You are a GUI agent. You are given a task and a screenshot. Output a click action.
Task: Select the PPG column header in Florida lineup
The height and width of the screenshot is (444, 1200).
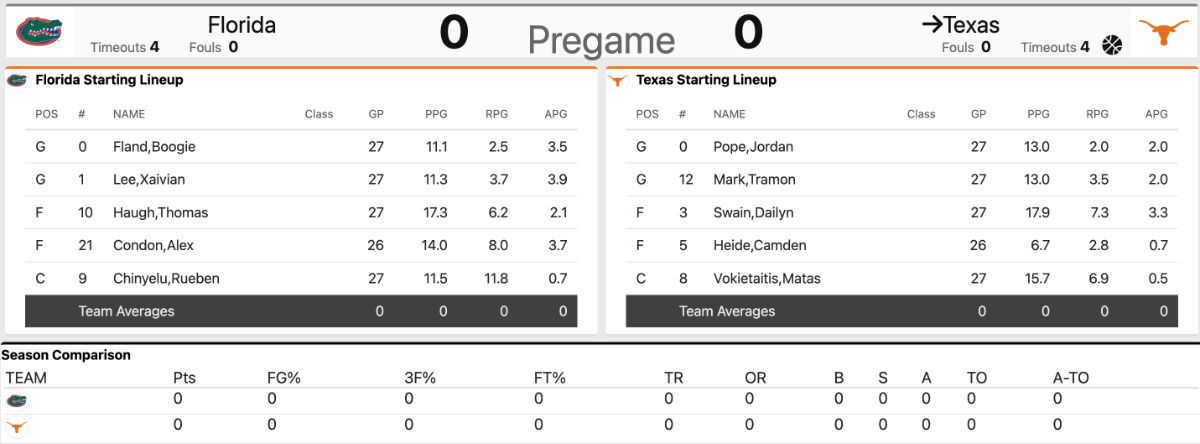click(x=435, y=114)
